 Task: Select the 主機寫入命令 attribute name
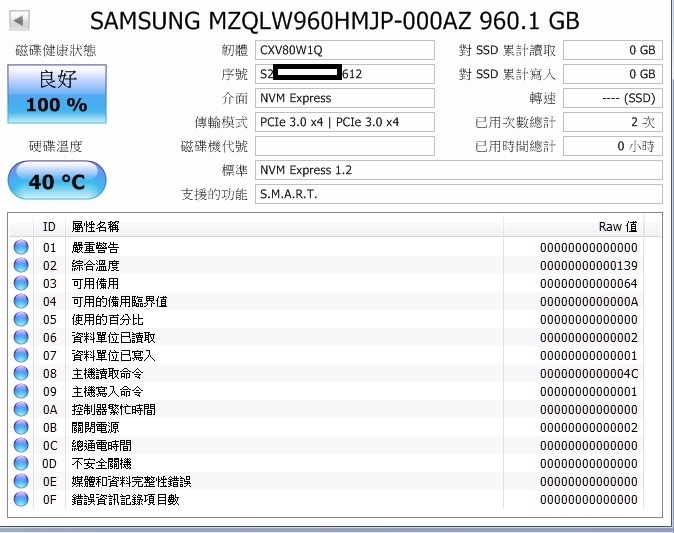(x=107, y=392)
